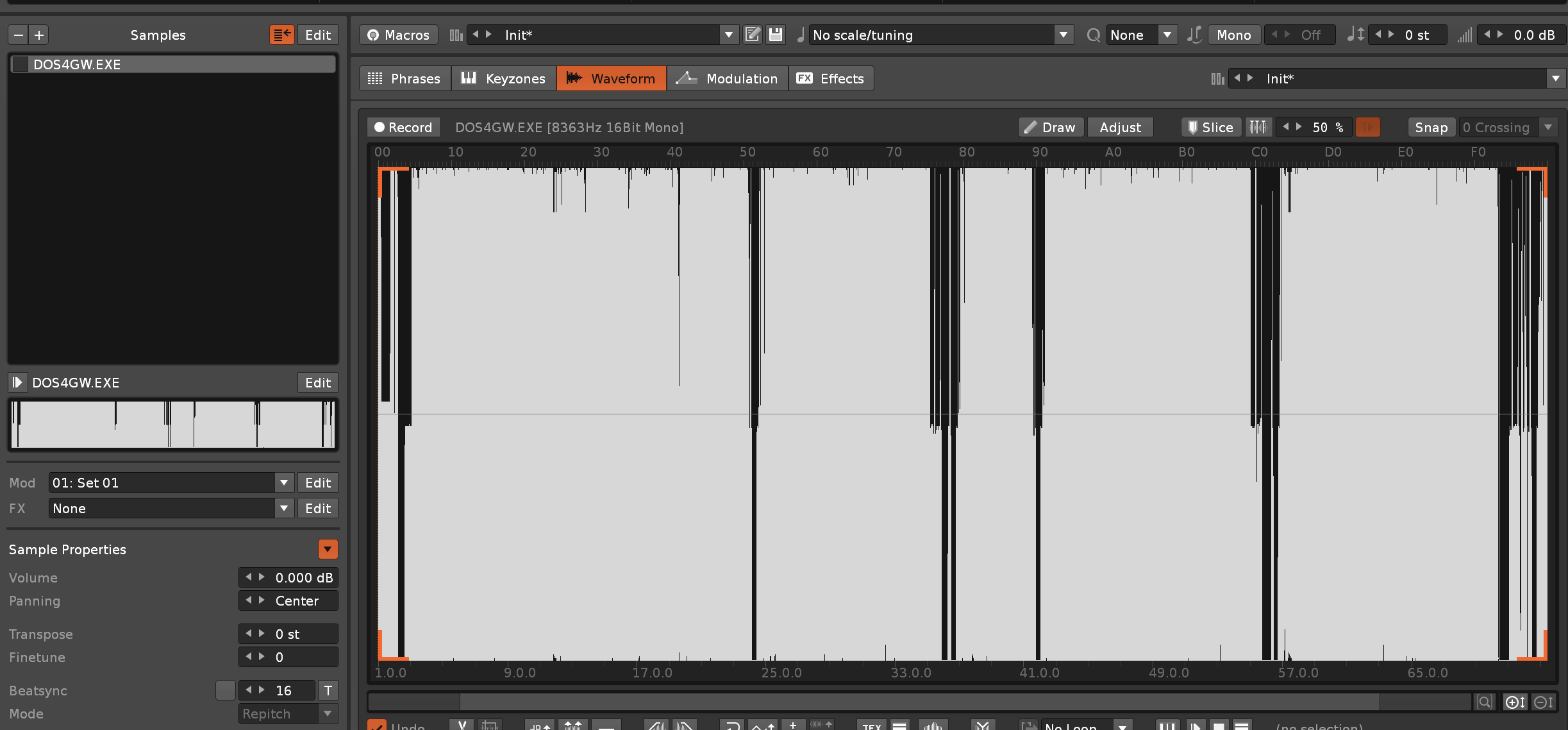Click the vertical zoom out icon
1568x730 pixels.
(1543, 702)
